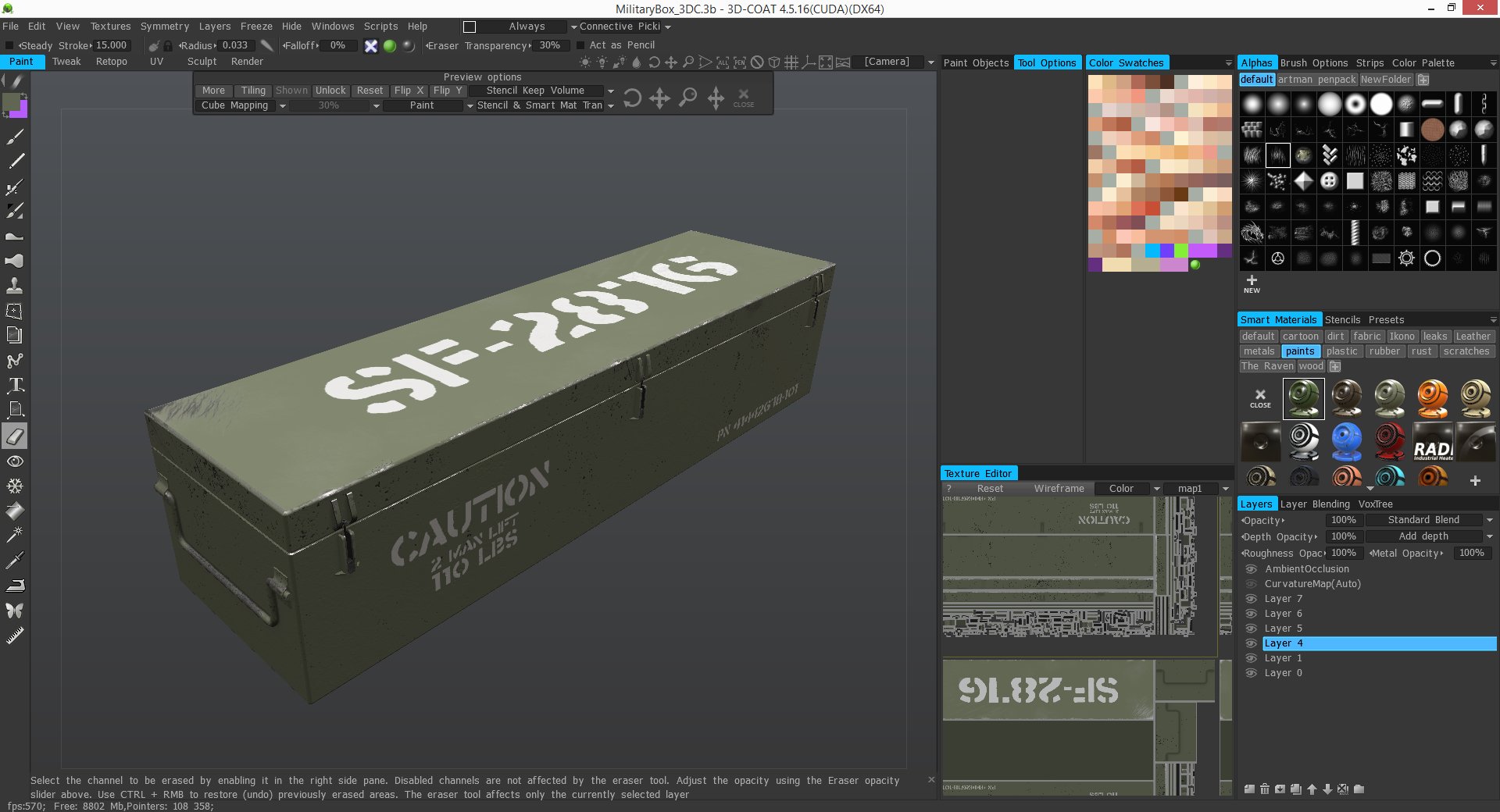Enable the Act as Pencil checkbox
The width and height of the screenshot is (1500, 812).
point(581,45)
